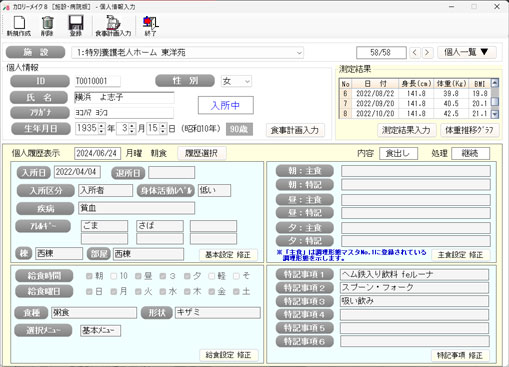Screen dimensions: 509x367
Task: Click the birth year spinner arrows
Action: (x=102, y=129)
